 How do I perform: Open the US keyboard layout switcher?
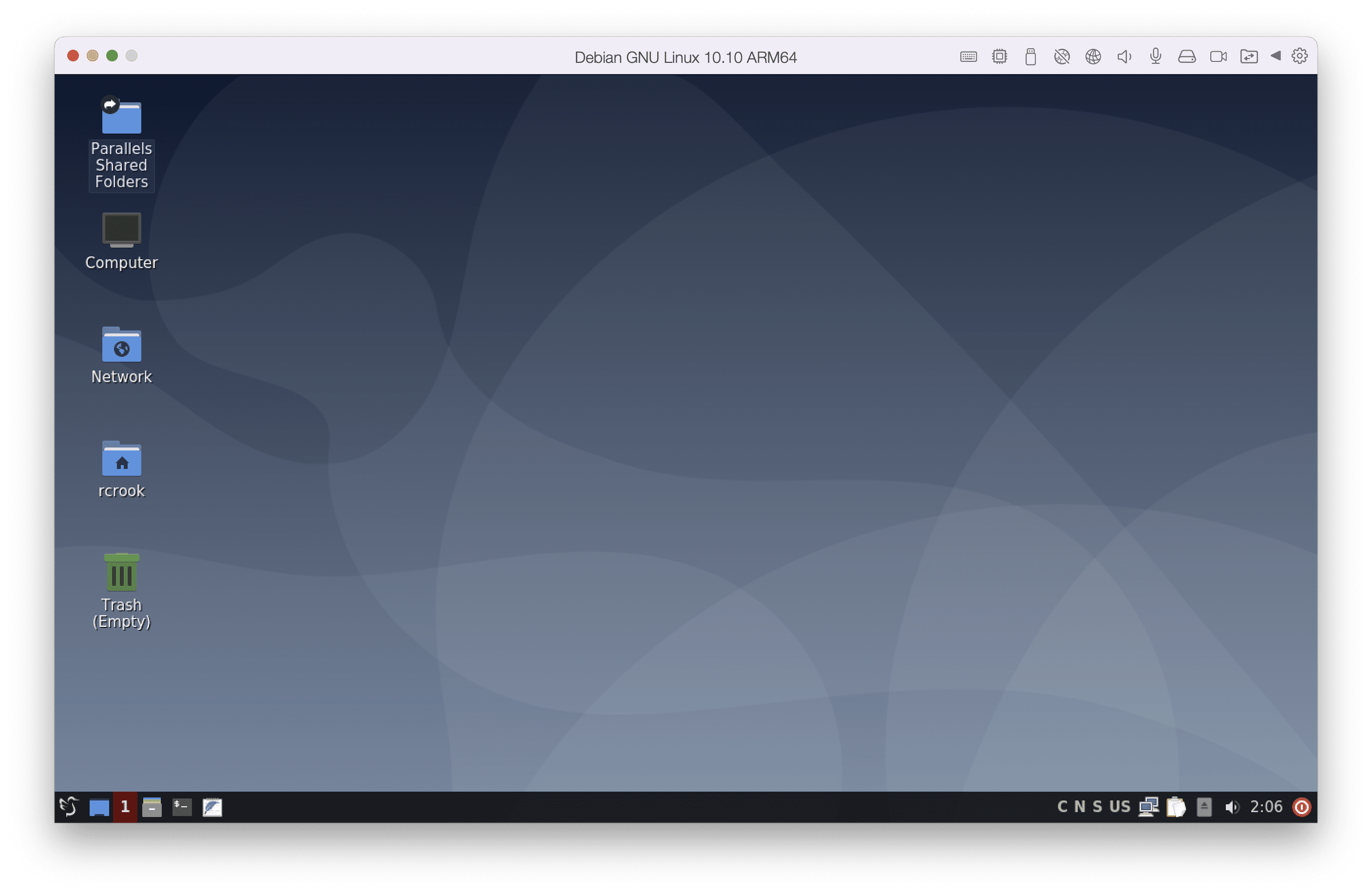(1120, 807)
